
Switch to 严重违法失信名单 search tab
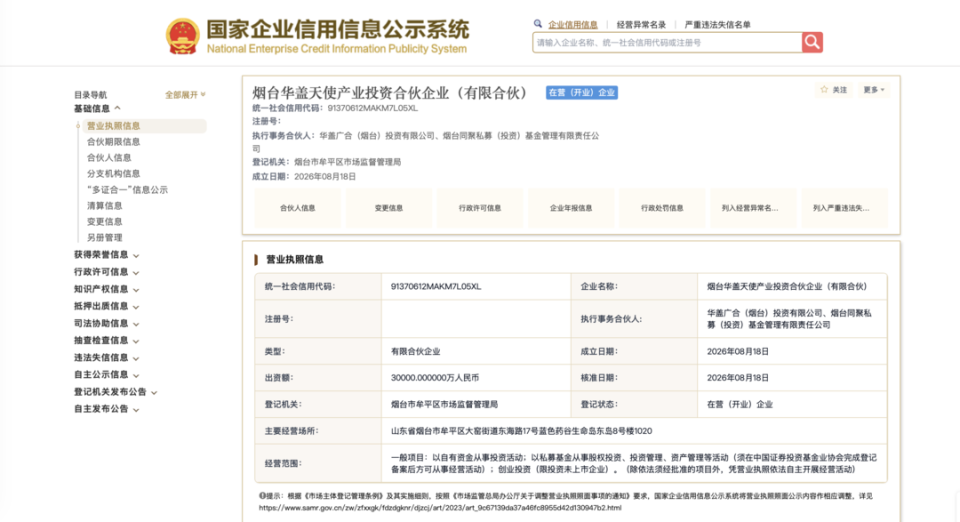tap(718, 24)
